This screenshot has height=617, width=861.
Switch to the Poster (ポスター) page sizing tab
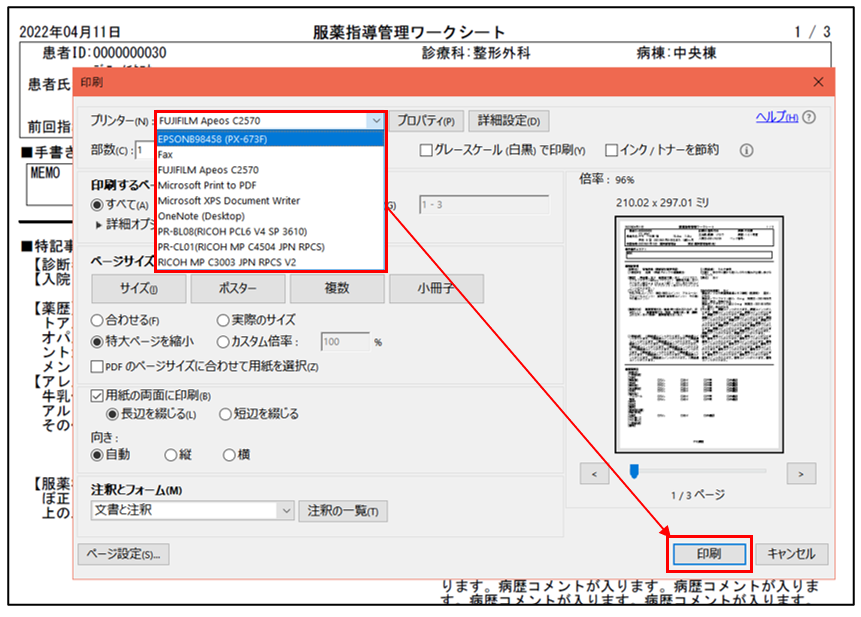pos(237,288)
